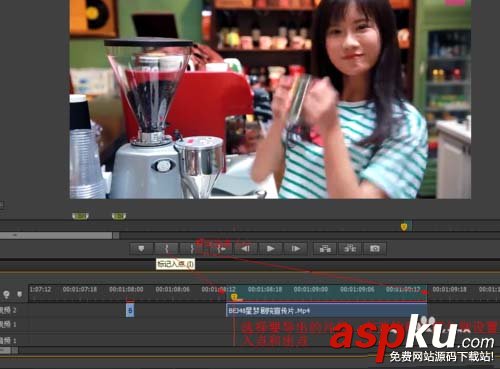The width and height of the screenshot is (500, 369).
Task: Select the small blue clip on video track 2
Action: tap(130, 311)
